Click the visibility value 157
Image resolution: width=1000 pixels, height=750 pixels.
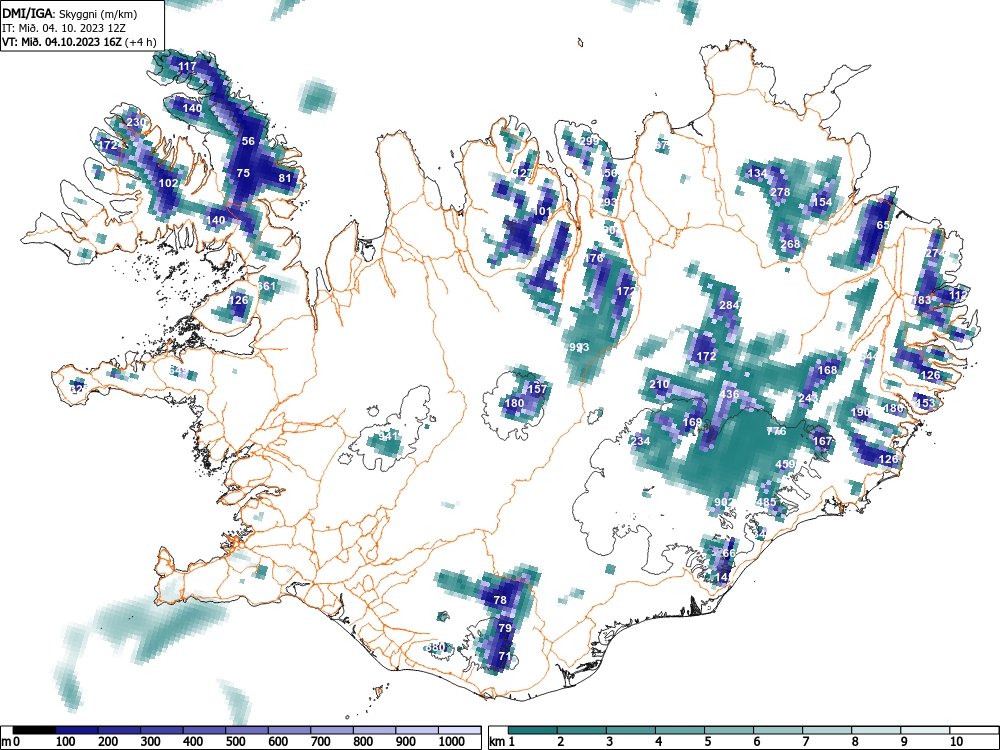[x=538, y=388]
